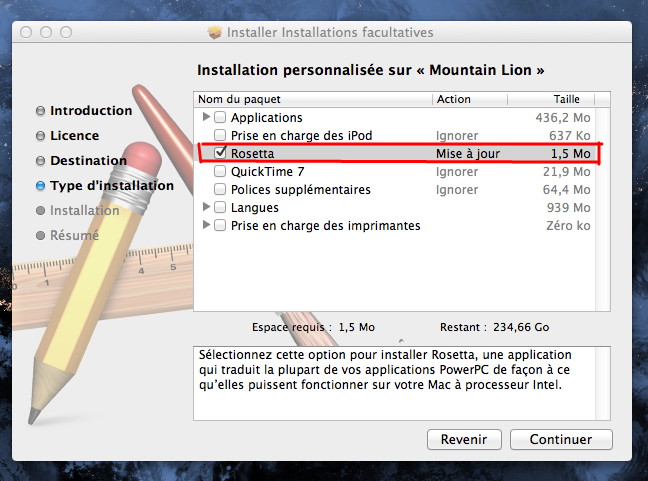Enable Polices supplémentaires checkbox
Screen dimensions: 648x481
220,189
